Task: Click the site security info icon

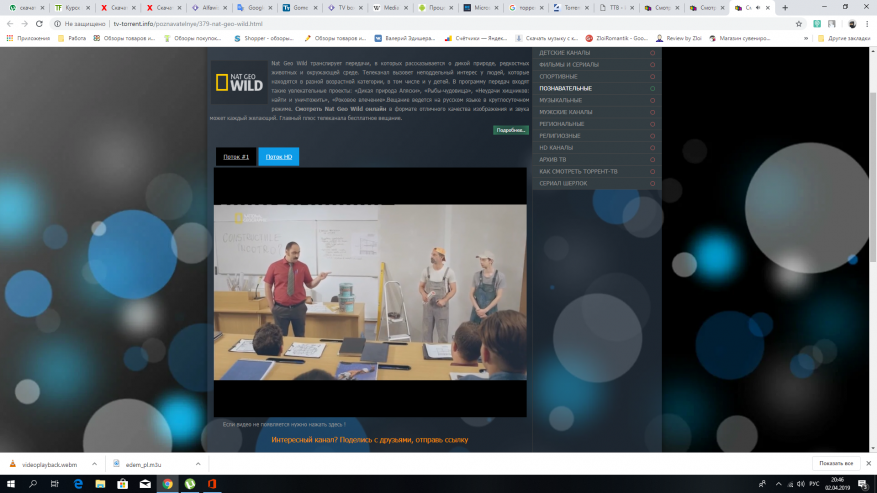Action: click(57, 24)
